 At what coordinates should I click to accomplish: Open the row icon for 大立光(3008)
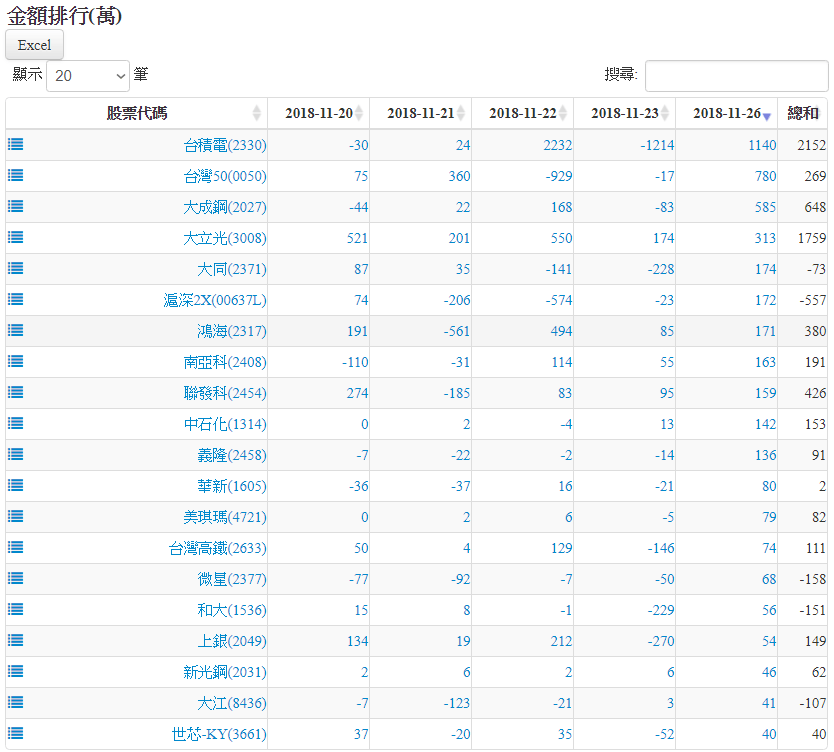click(x=16, y=237)
